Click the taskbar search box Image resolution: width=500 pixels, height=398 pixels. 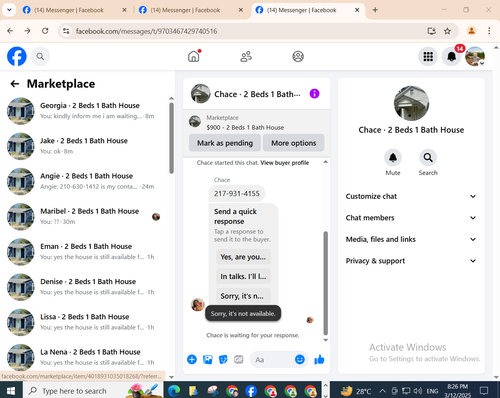click(93, 391)
